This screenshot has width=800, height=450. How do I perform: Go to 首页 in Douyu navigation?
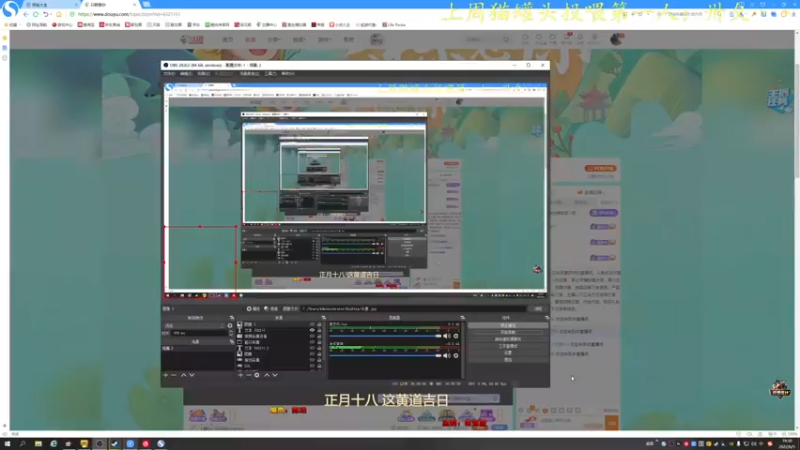228,40
